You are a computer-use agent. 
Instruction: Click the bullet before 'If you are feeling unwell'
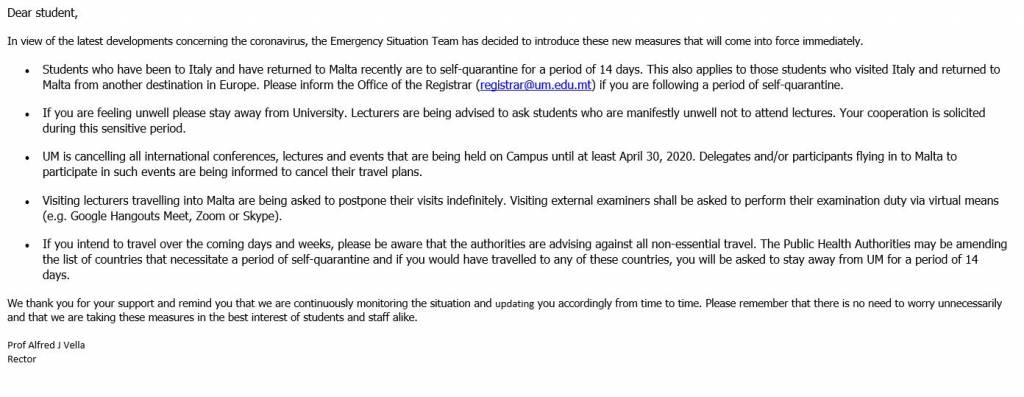pos(27,114)
